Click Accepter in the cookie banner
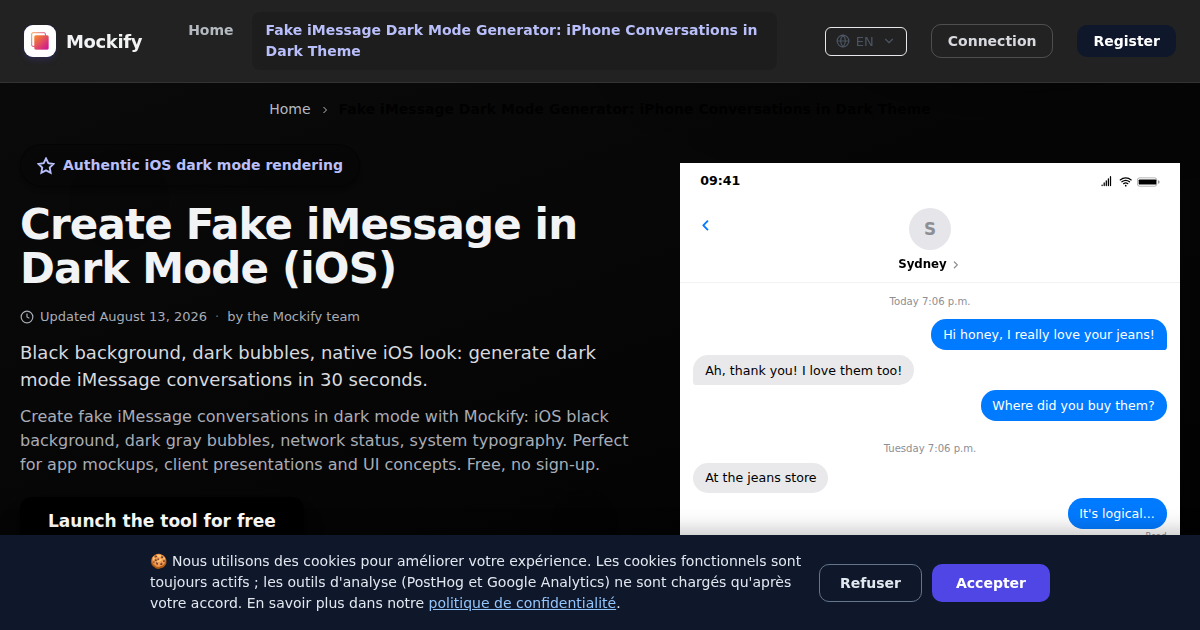This screenshot has height=630, width=1200. point(991,583)
